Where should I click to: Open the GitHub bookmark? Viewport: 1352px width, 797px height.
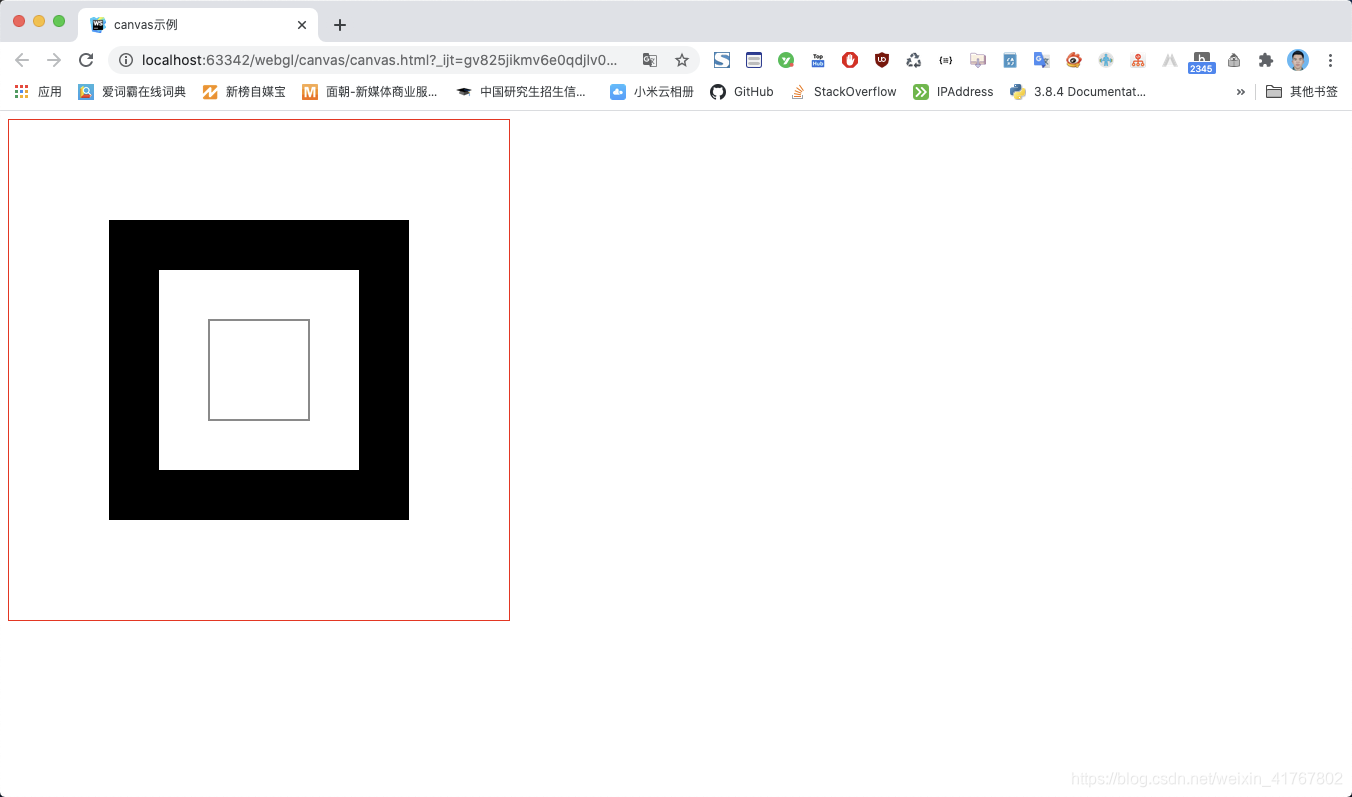tap(742, 92)
